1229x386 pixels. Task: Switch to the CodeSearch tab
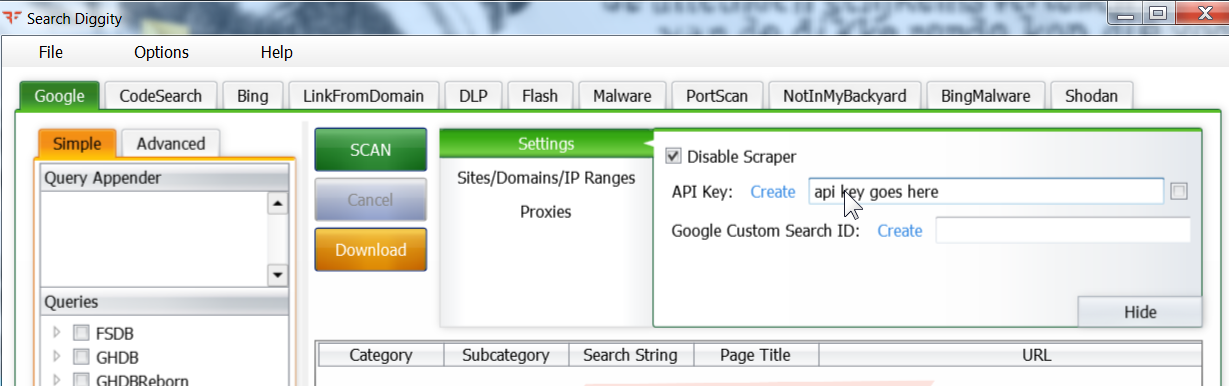point(160,96)
